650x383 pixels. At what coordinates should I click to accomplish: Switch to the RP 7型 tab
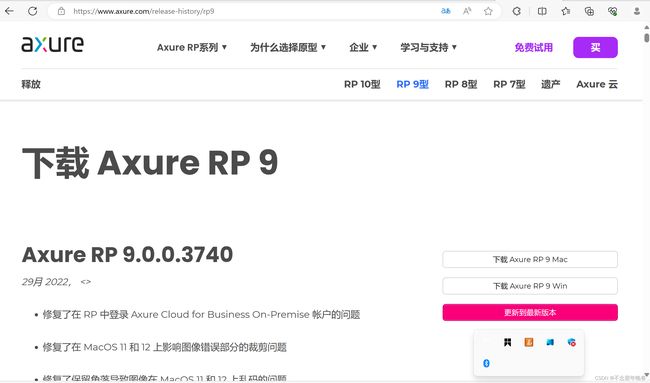pos(509,84)
